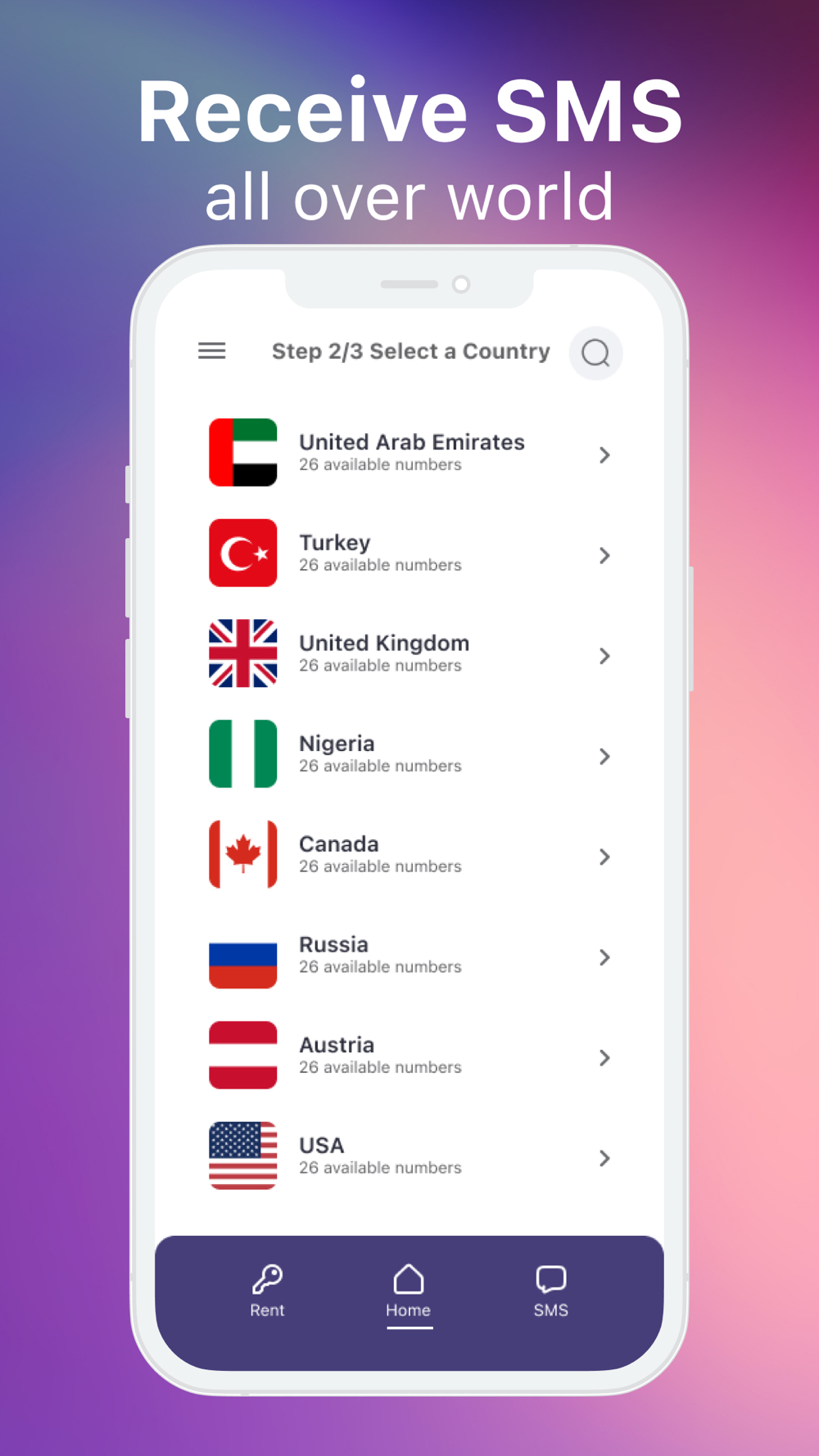Screen dimensions: 819x1456
Task: Expand United Arab Emirates chevron arrow
Action: pyautogui.click(x=604, y=454)
